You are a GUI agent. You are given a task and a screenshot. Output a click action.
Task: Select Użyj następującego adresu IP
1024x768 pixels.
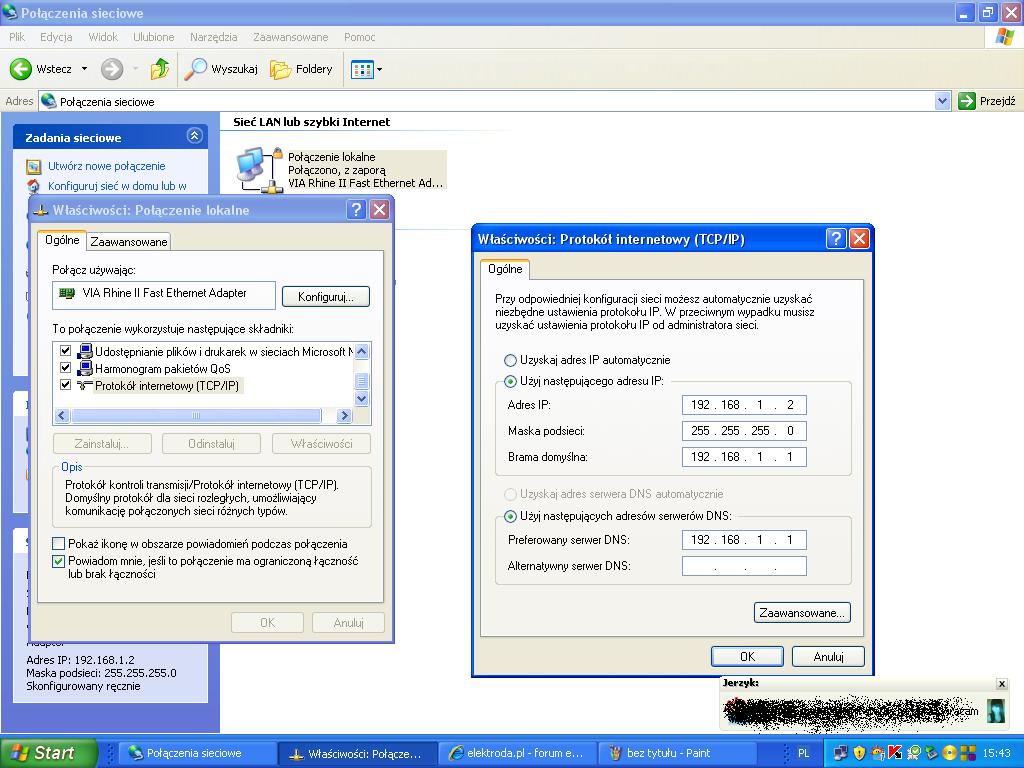(x=510, y=381)
